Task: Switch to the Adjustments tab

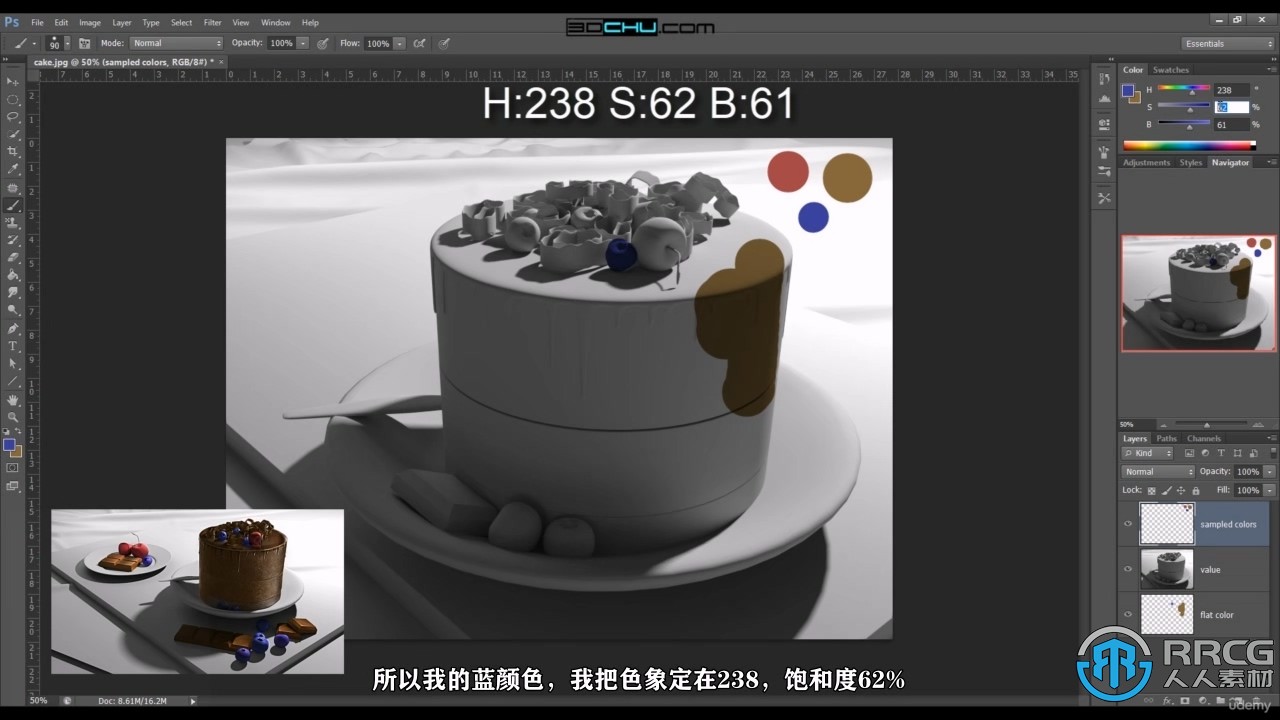Action: click(x=1146, y=162)
